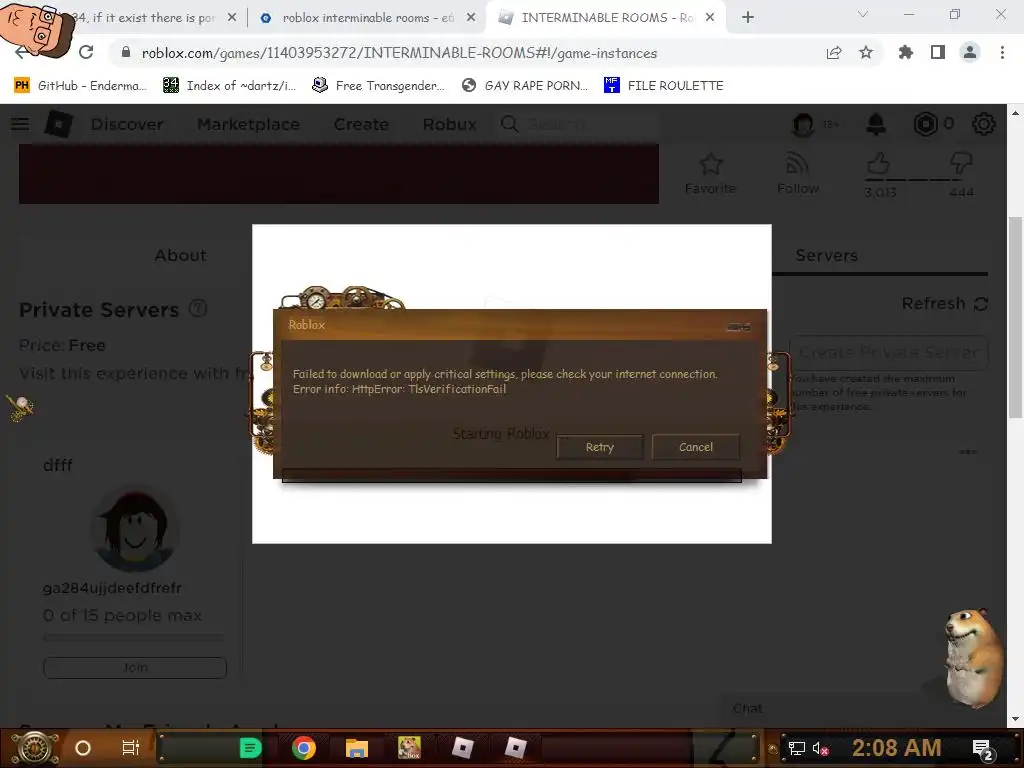
Task: Click the Roblox search field
Action: tap(578, 124)
